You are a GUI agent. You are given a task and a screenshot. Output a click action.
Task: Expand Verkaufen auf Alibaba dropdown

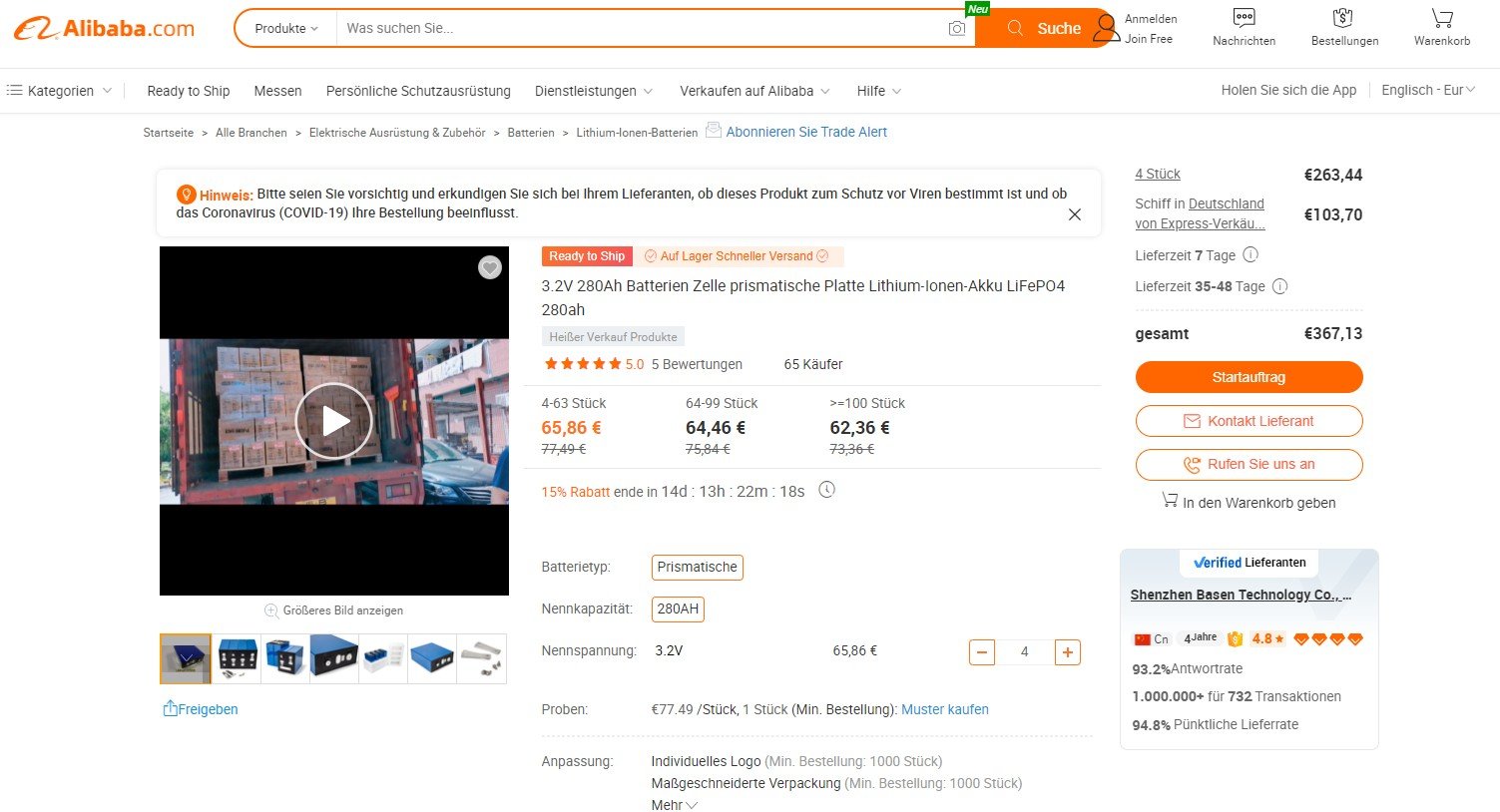(x=755, y=91)
